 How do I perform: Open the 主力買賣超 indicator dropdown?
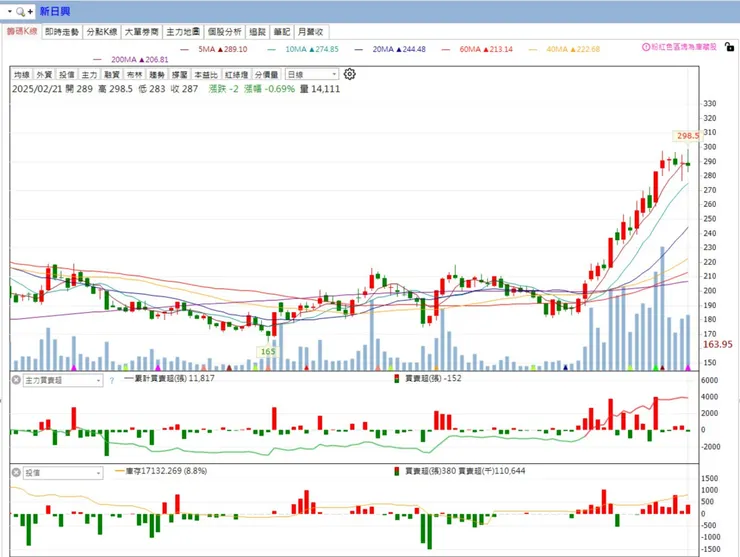click(63, 380)
